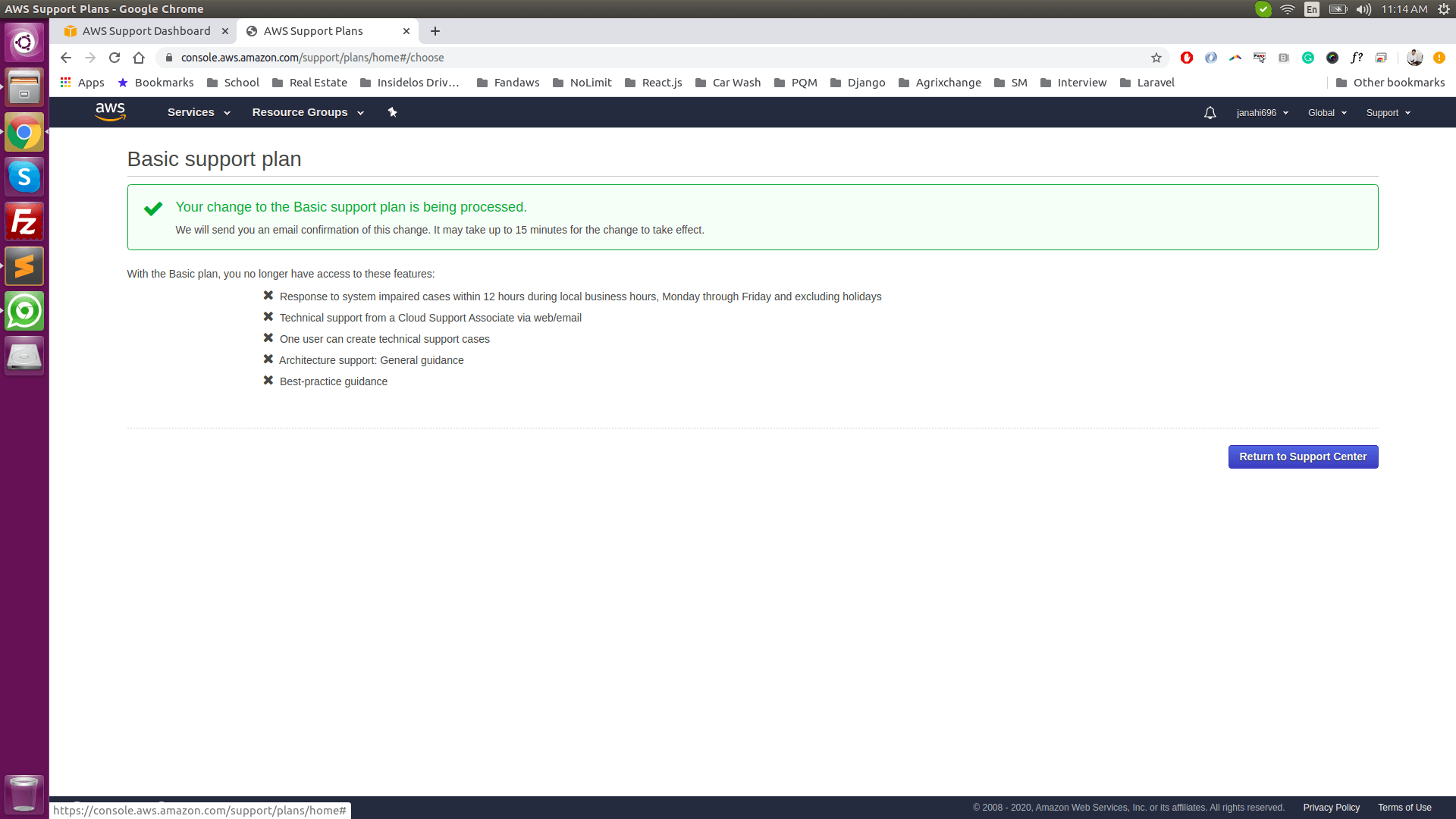Click Return to Support Center button
Viewport: 1456px width, 819px height.
[1303, 457]
